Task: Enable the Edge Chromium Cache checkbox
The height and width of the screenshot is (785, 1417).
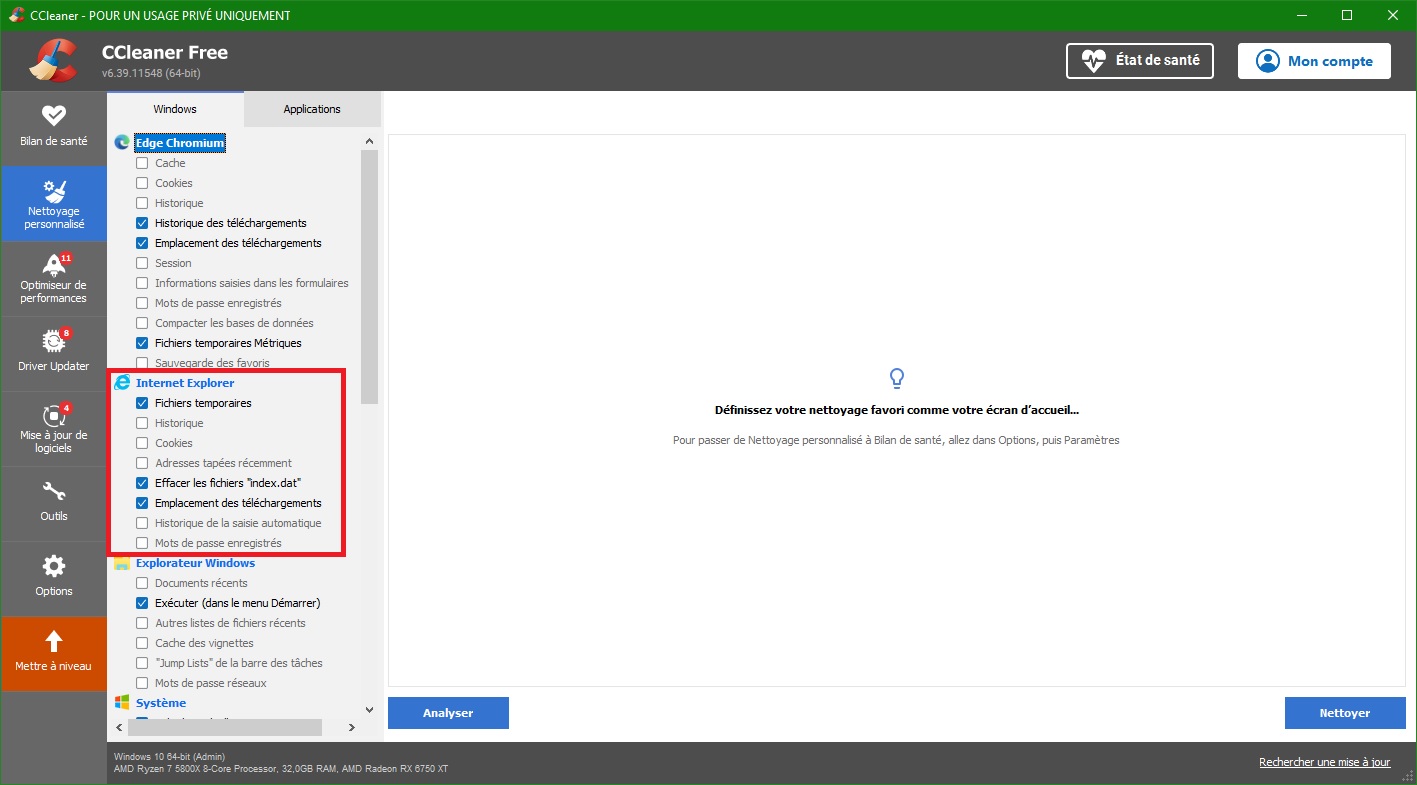Action: pyautogui.click(x=142, y=163)
